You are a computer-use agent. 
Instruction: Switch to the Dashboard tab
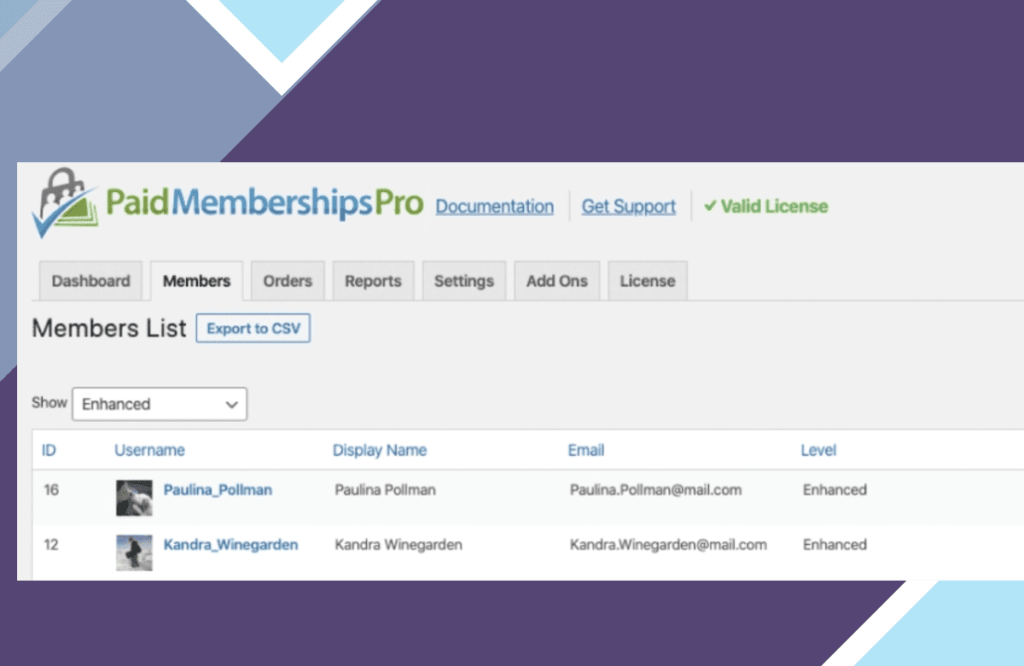(x=91, y=281)
